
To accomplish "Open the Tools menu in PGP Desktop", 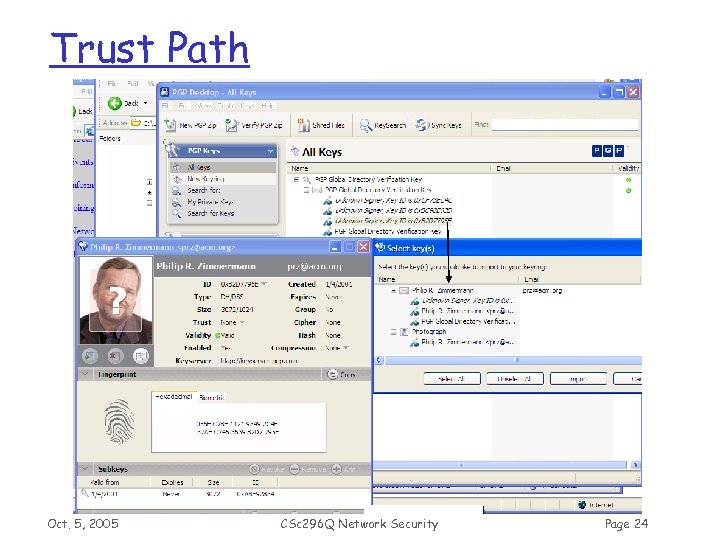I will 225,106.
